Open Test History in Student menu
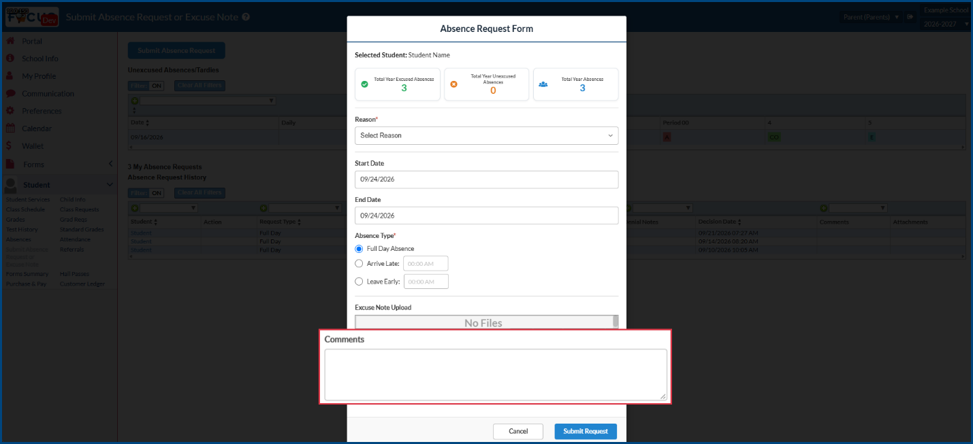Screen dimensions: 973x444 22,229
